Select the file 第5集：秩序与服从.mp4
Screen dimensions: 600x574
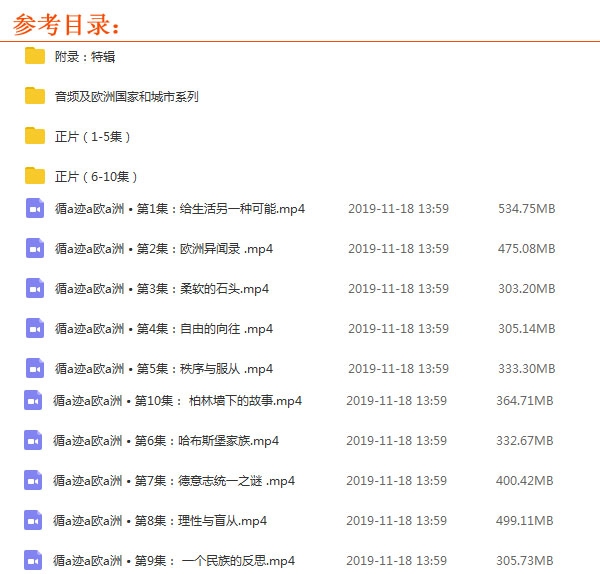(x=164, y=369)
